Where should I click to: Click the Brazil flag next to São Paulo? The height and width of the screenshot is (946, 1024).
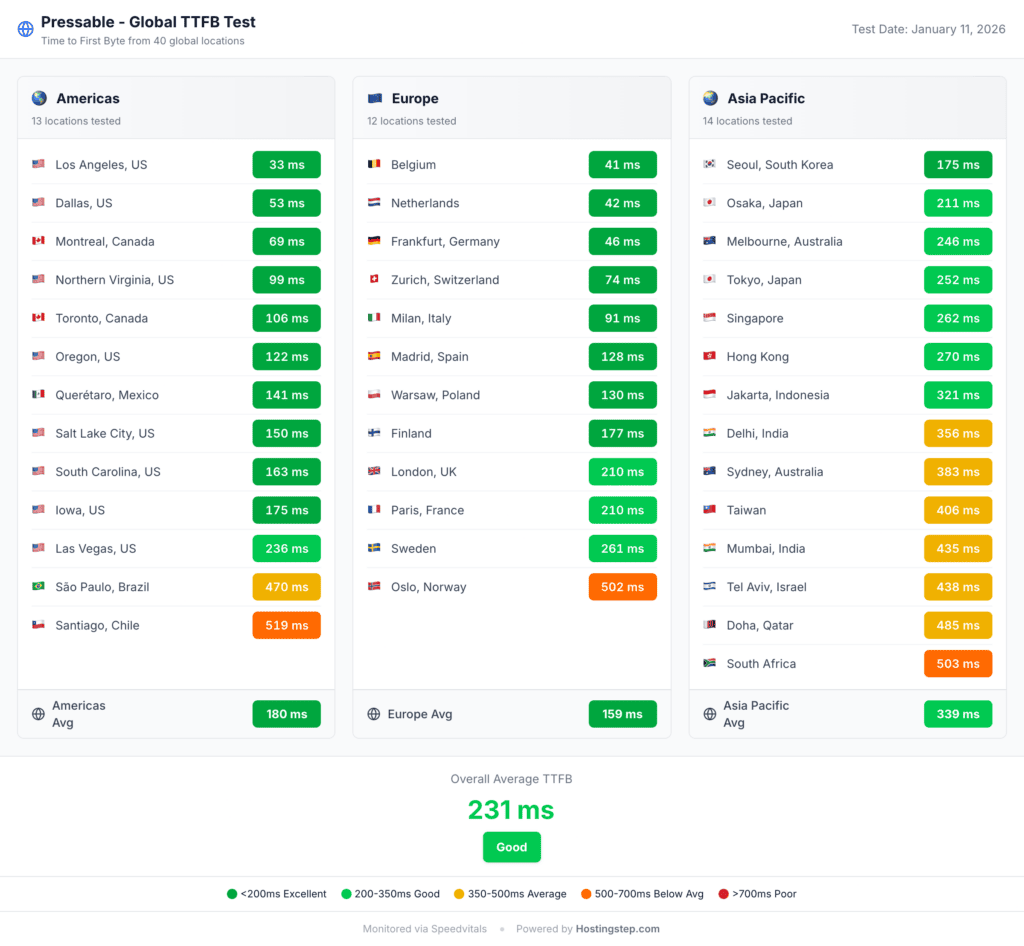point(39,587)
